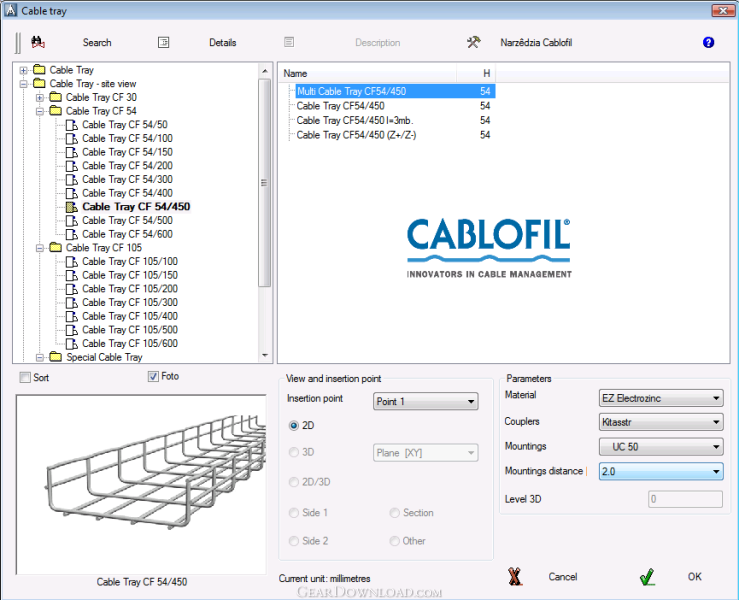This screenshot has width=739, height=600.
Task: Click the Name column header
Action: click(369, 74)
